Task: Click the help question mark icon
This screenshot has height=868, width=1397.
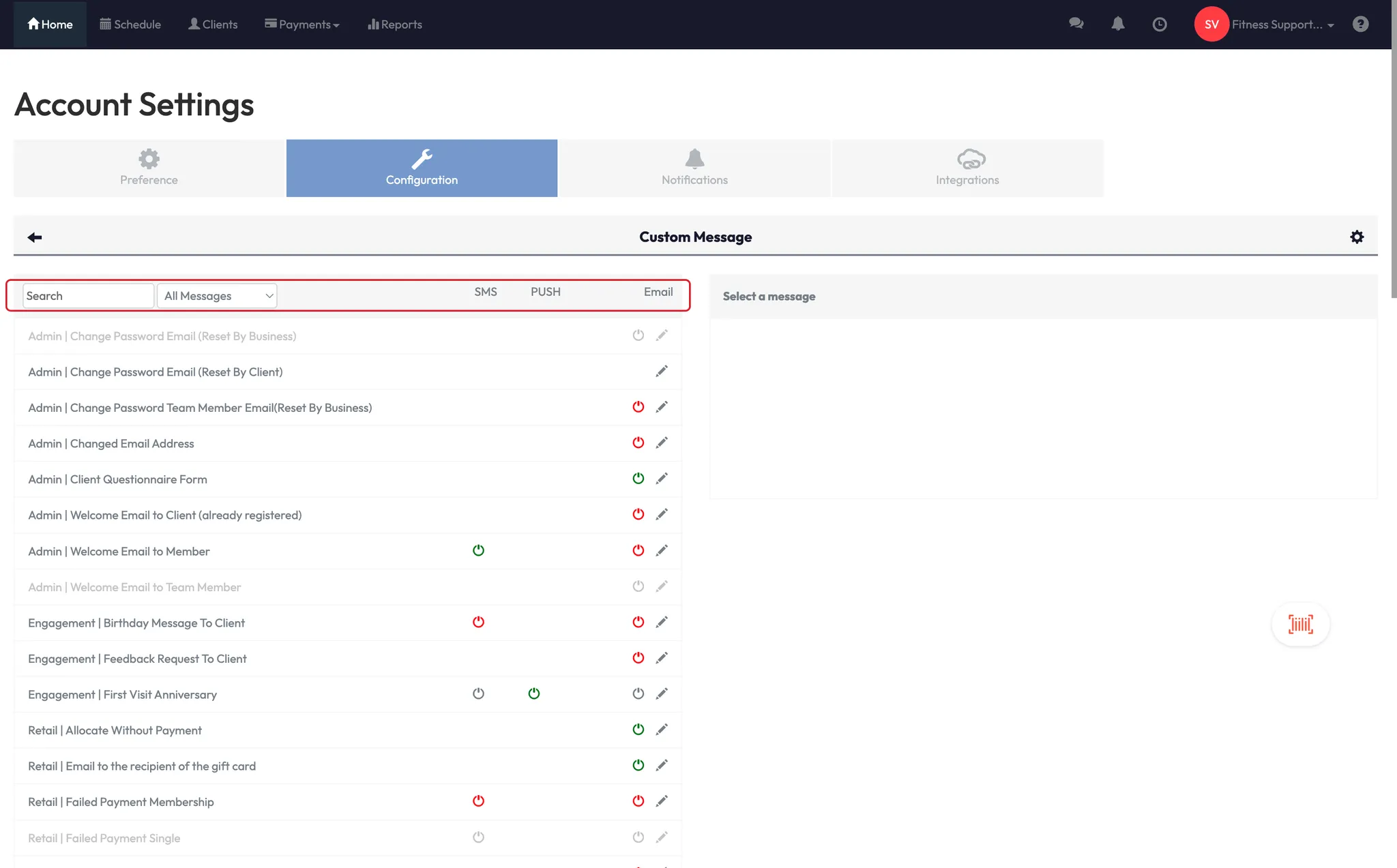Action: (x=1360, y=25)
